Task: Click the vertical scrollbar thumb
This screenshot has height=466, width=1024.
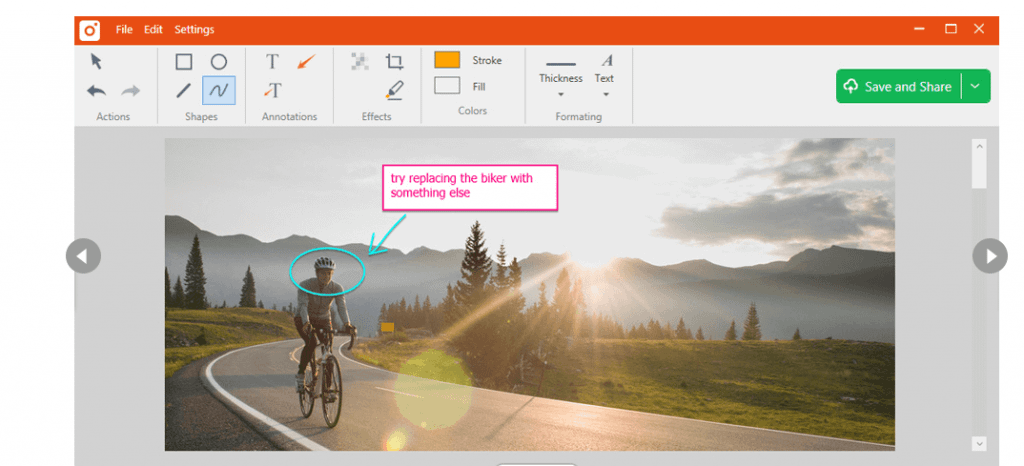Action: tap(979, 171)
